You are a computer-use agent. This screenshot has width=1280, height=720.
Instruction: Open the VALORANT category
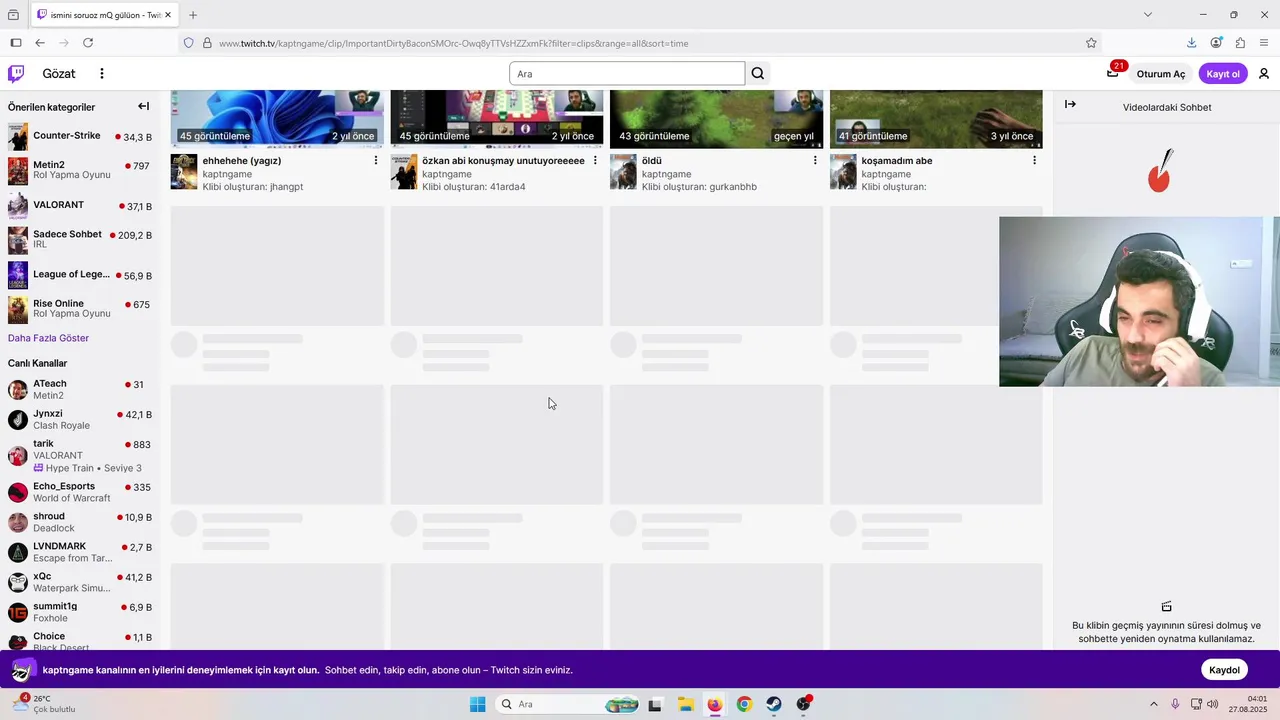(80, 206)
